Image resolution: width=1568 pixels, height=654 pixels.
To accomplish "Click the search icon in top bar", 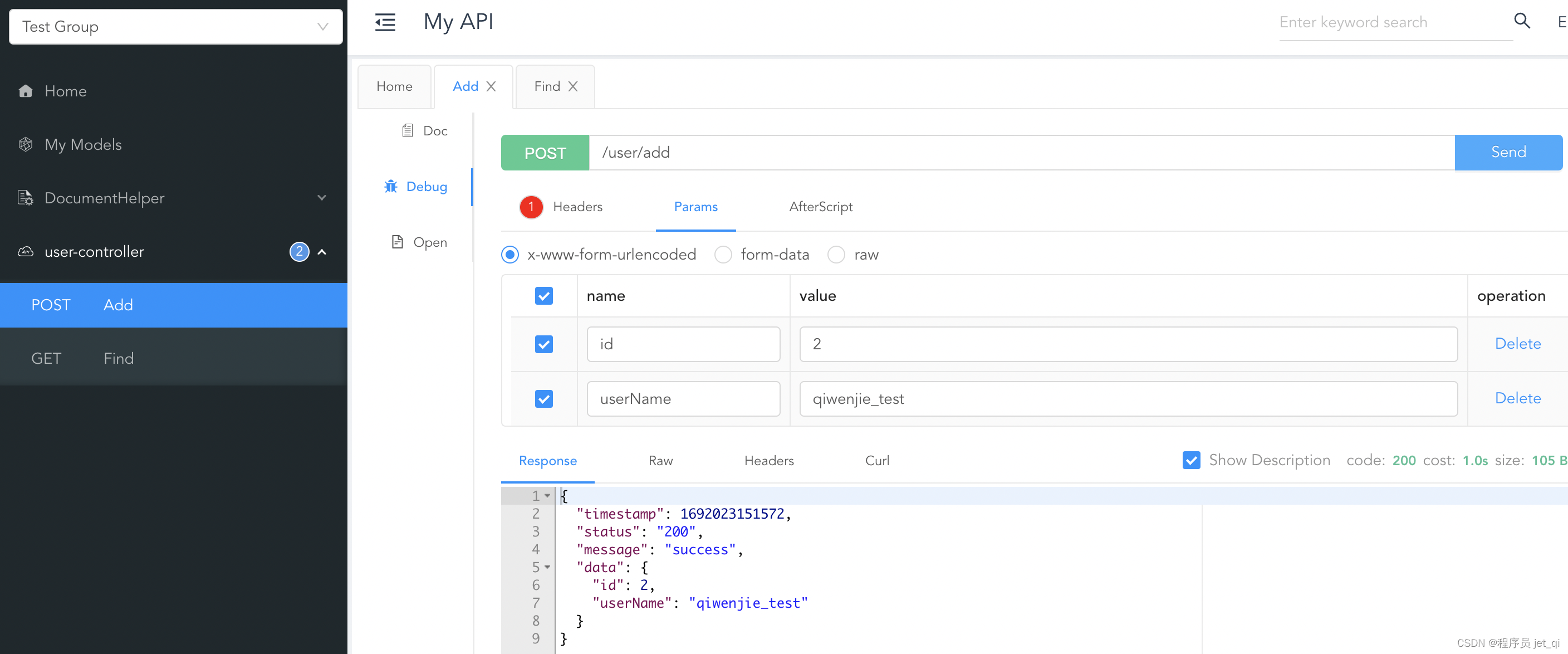I will tap(1525, 22).
